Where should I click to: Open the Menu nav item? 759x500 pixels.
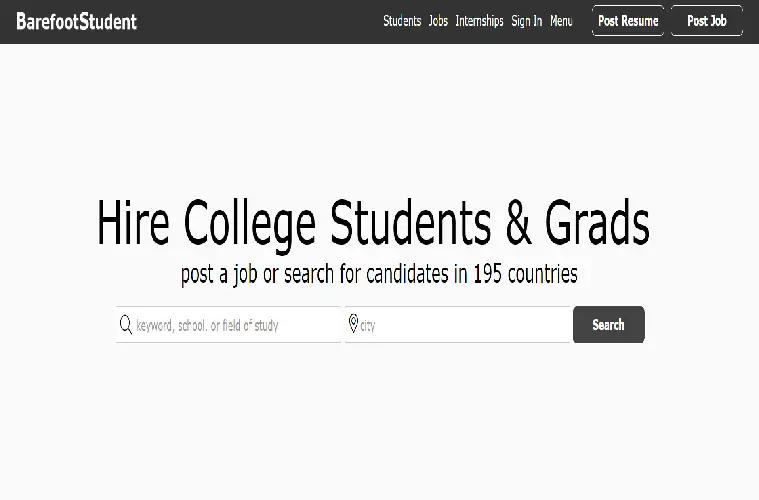(x=561, y=21)
